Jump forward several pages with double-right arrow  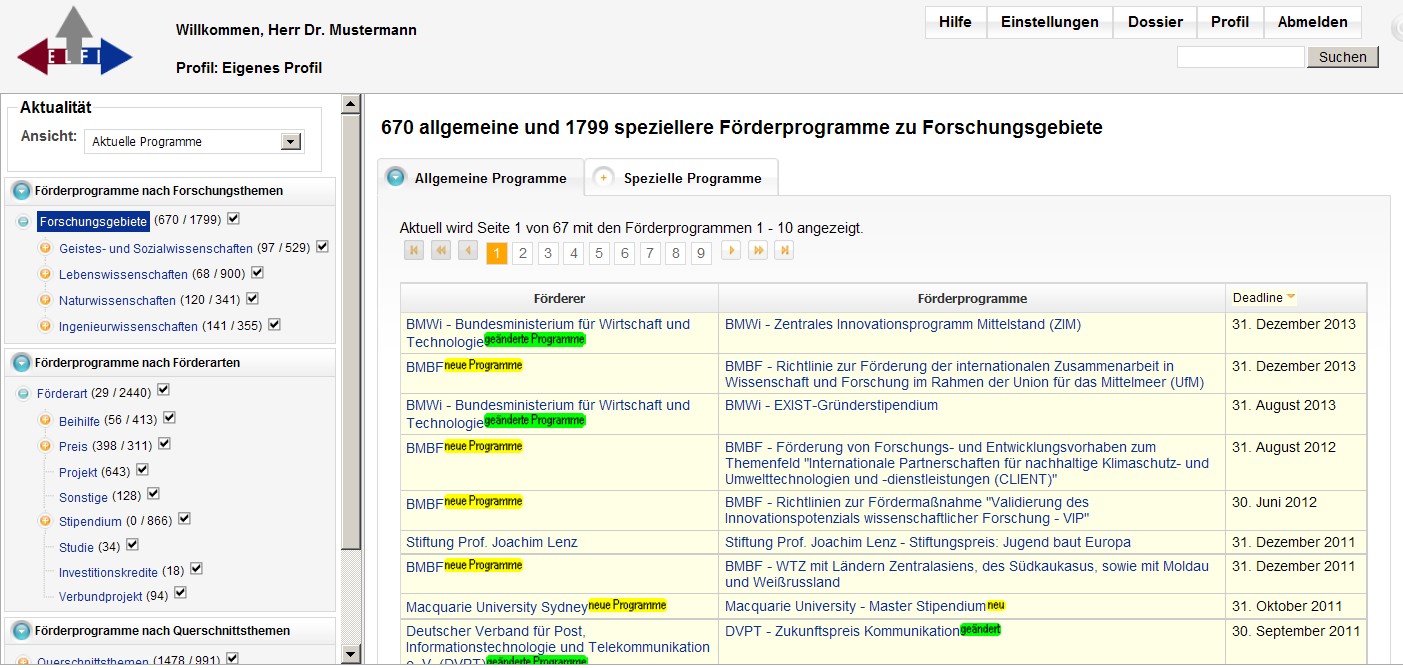(x=758, y=250)
